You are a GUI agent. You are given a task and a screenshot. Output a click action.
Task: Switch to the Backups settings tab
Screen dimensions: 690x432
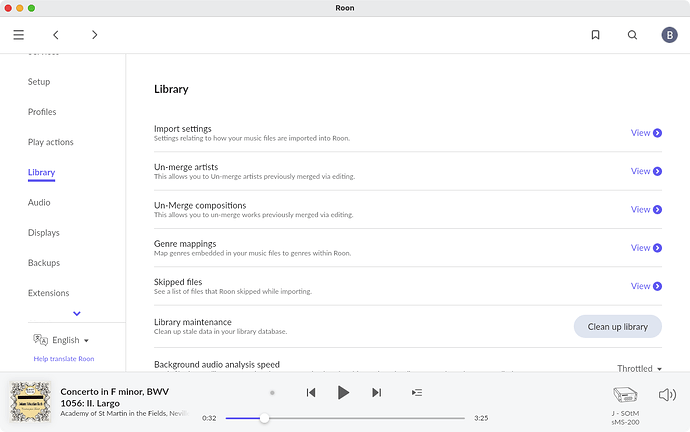click(44, 263)
